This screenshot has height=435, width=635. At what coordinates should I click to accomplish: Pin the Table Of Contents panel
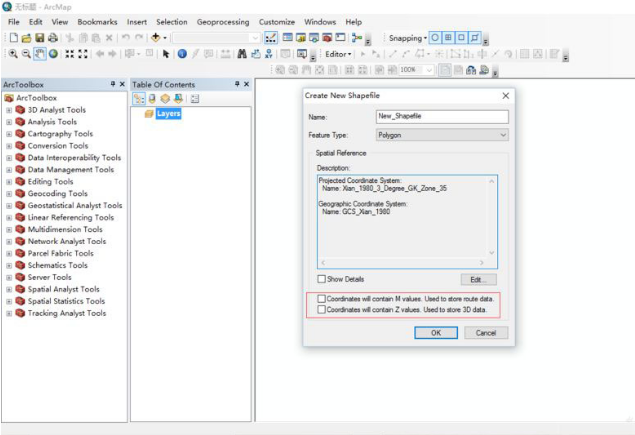(x=237, y=84)
